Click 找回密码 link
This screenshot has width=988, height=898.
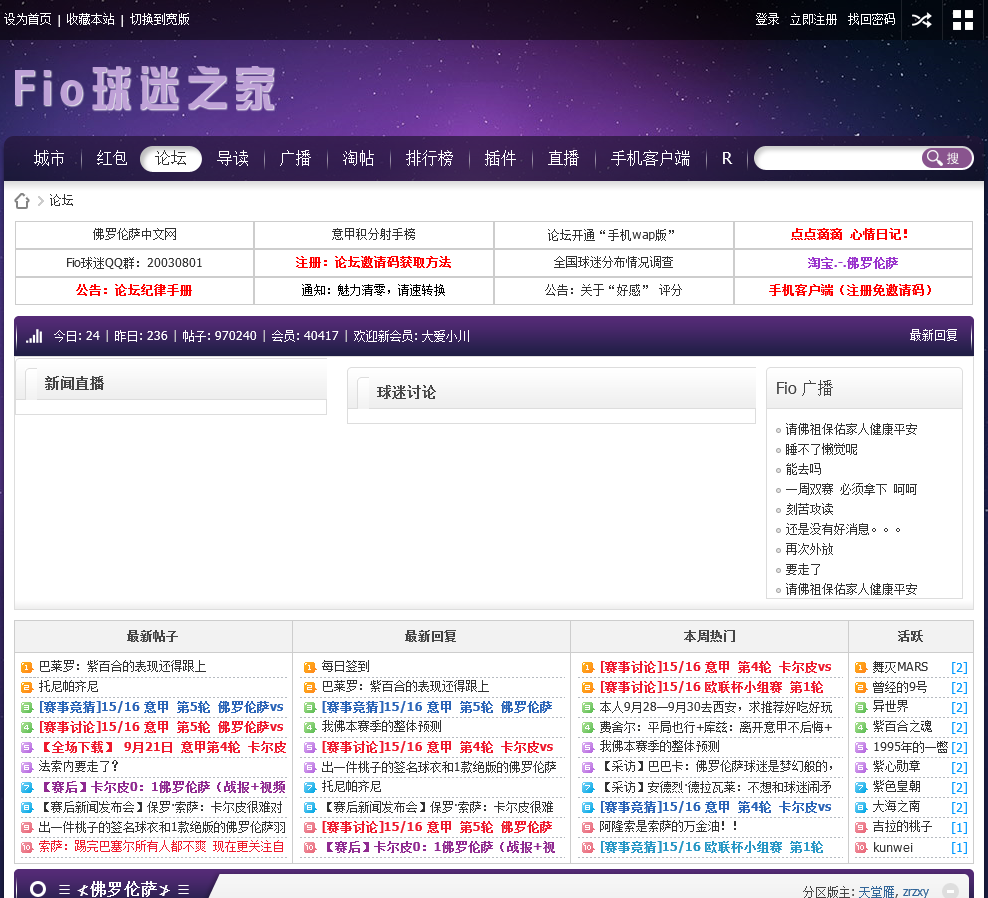click(x=871, y=20)
